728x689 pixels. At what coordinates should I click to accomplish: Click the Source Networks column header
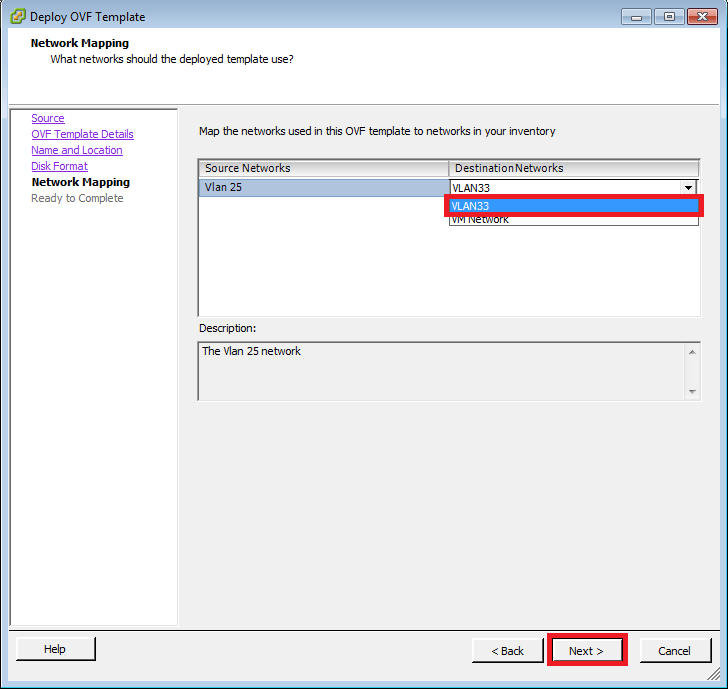pos(324,168)
